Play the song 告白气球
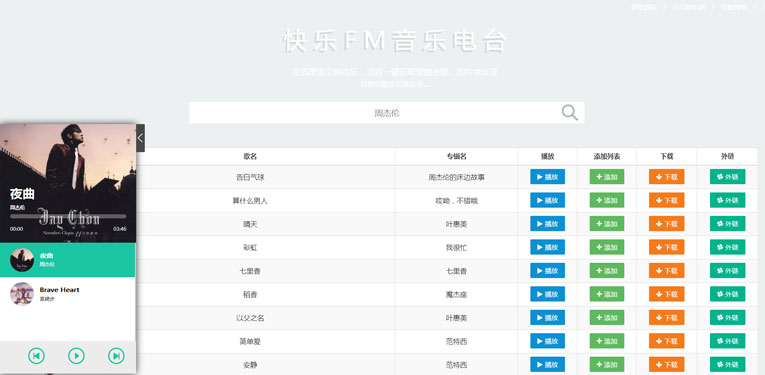Image resolution: width=765 pixels, height=375 pixels. (x=547, y=177)
